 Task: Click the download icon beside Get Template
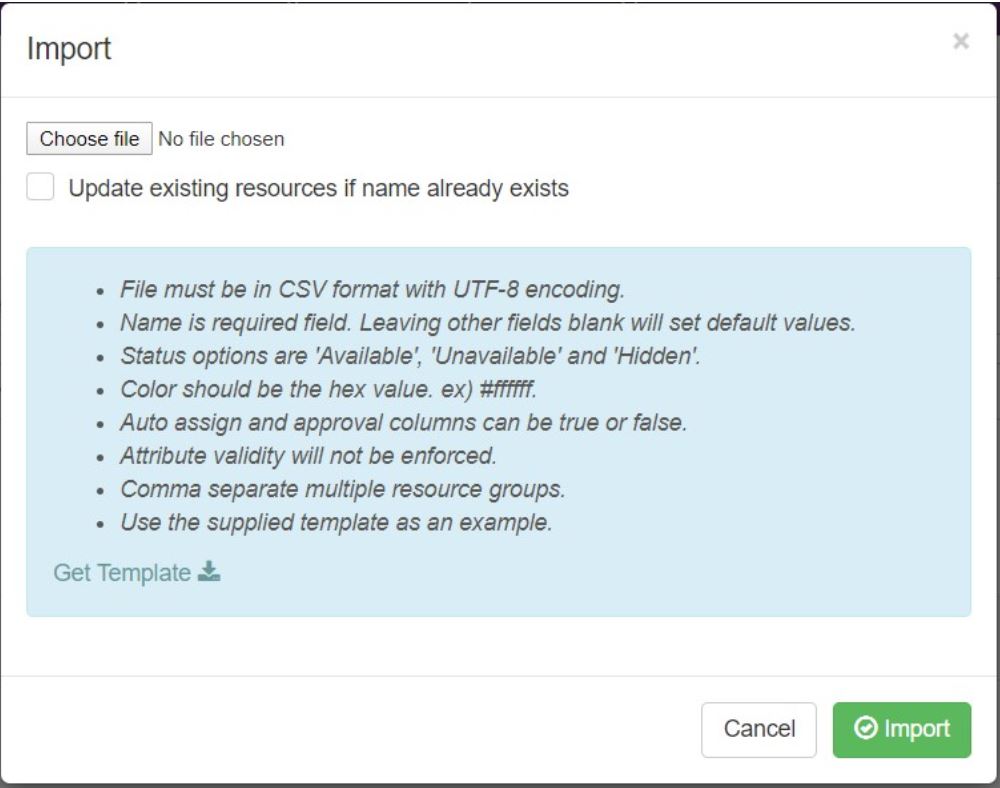(x=211, y=573)
